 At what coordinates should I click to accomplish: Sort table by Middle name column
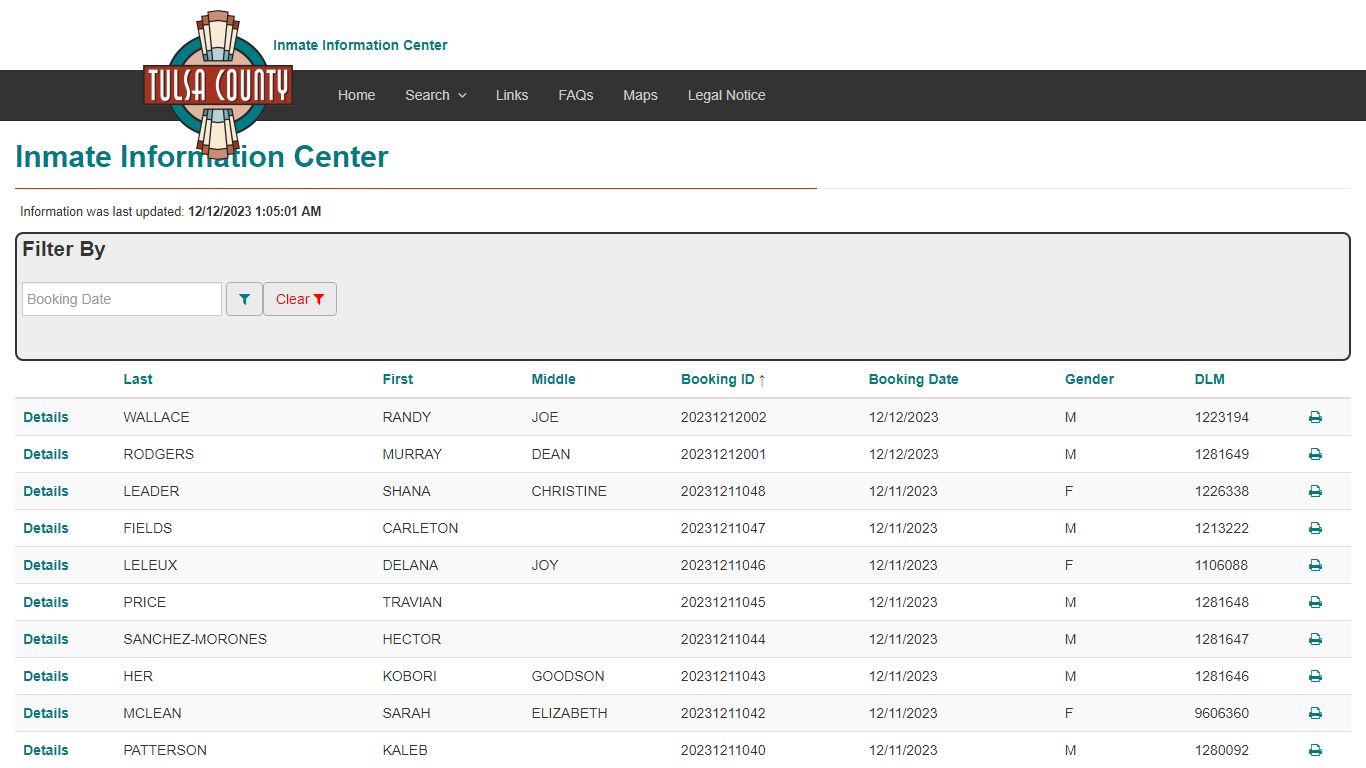pos(553,379)
